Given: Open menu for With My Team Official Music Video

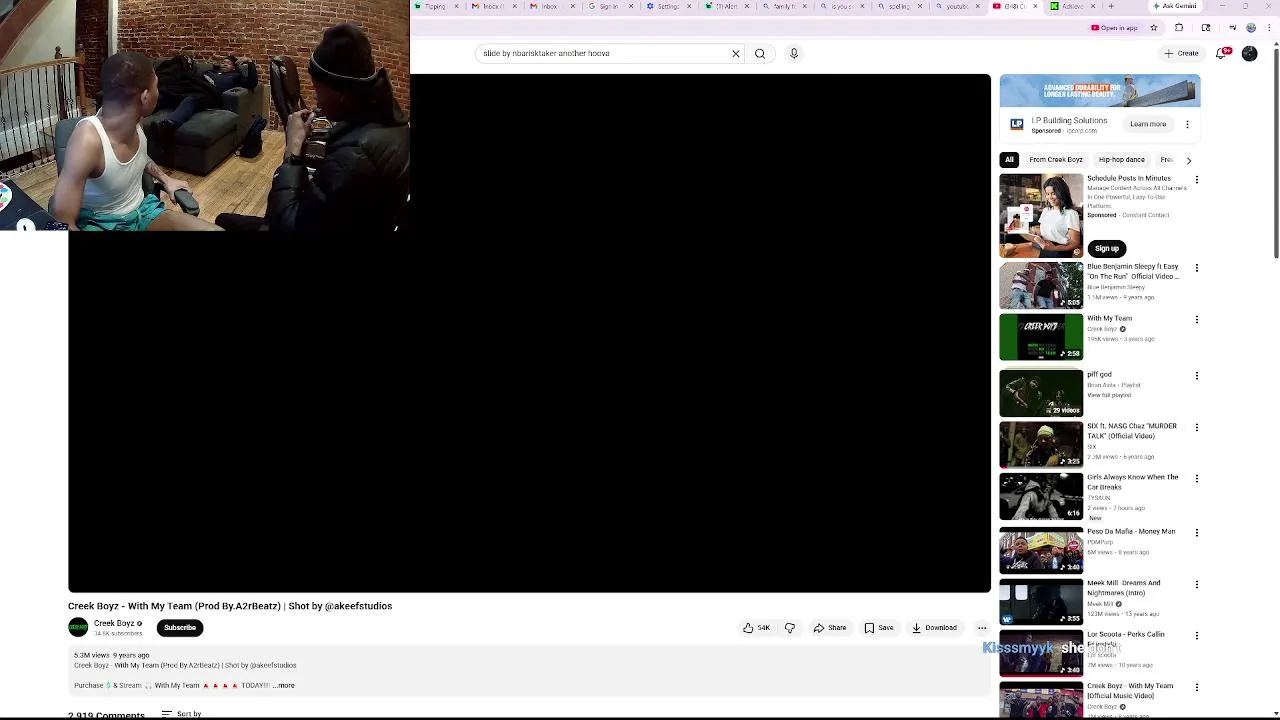Looking at the screenshot, I should pos(1196,688).
